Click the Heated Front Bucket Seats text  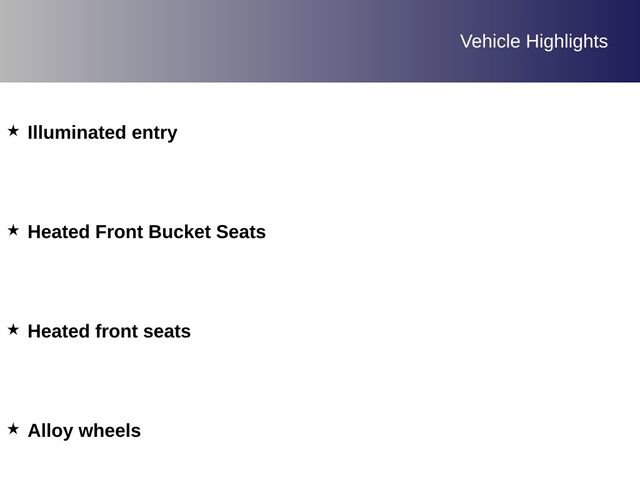[x=146, y=232]
